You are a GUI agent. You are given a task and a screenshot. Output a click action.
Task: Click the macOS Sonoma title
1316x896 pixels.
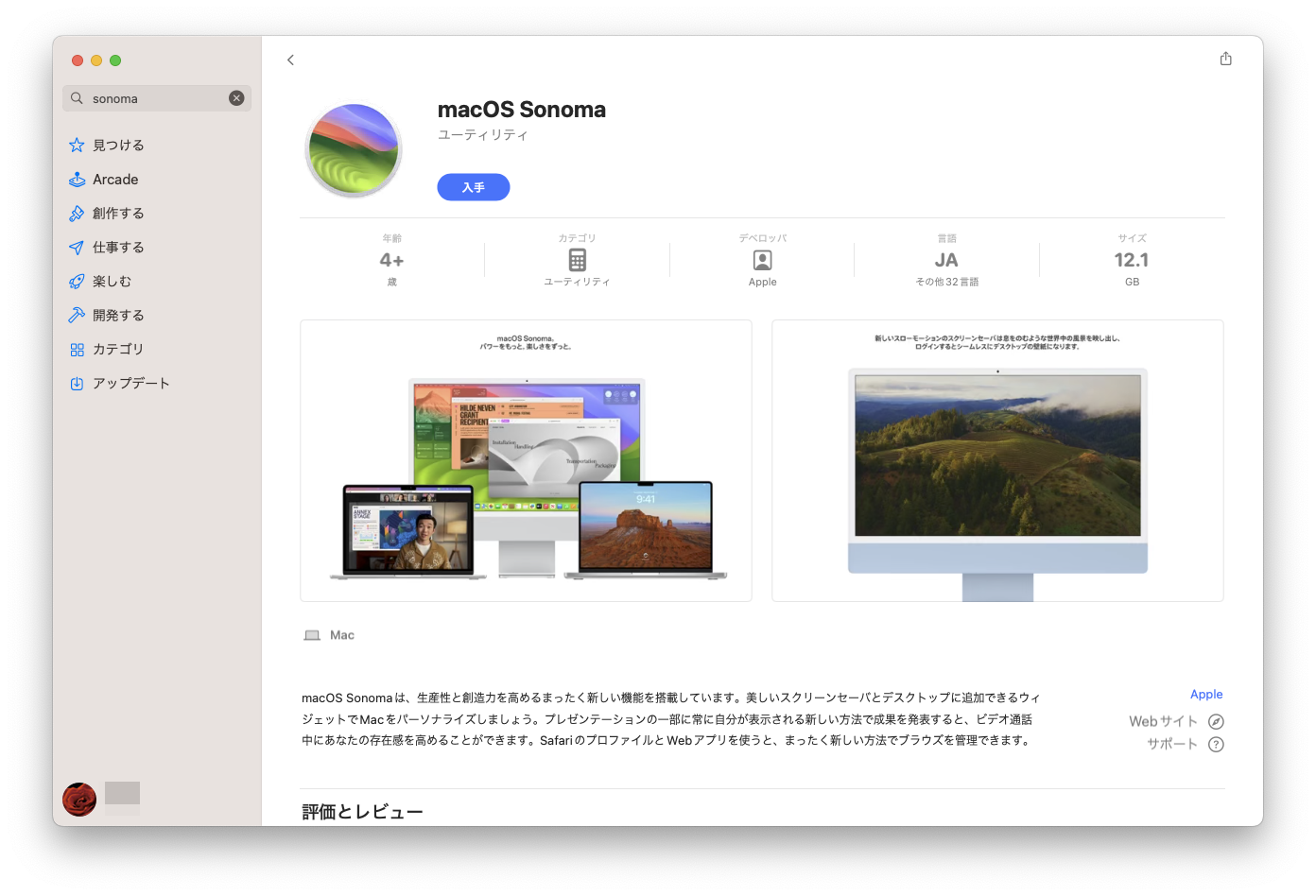click(x=522, y=110)
